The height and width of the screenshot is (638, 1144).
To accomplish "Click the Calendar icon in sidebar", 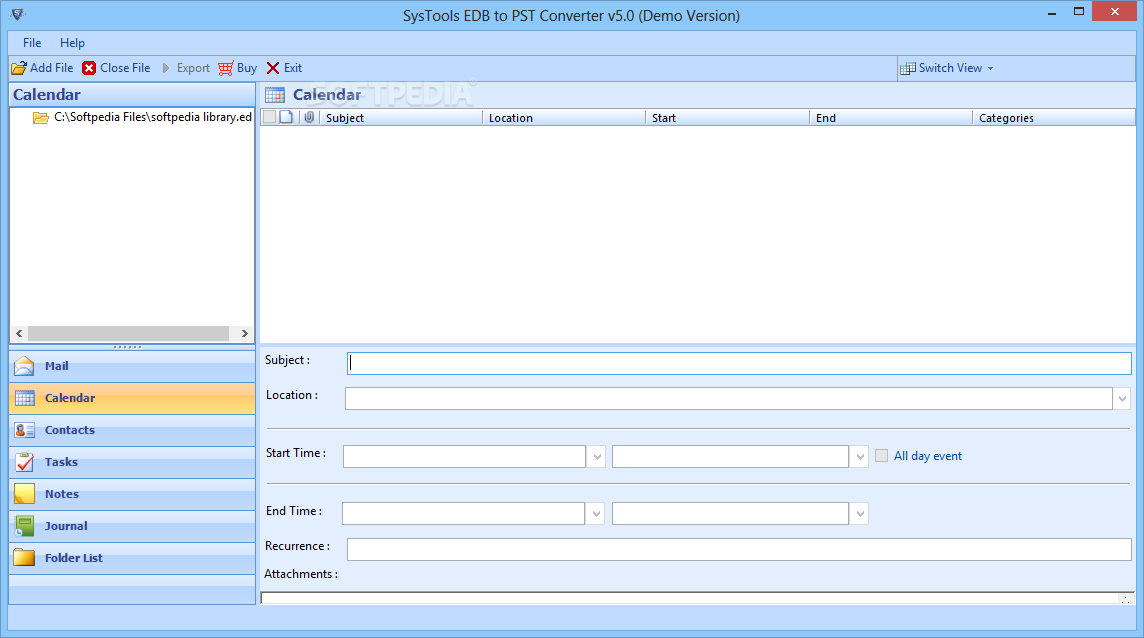I will point(25,398).
